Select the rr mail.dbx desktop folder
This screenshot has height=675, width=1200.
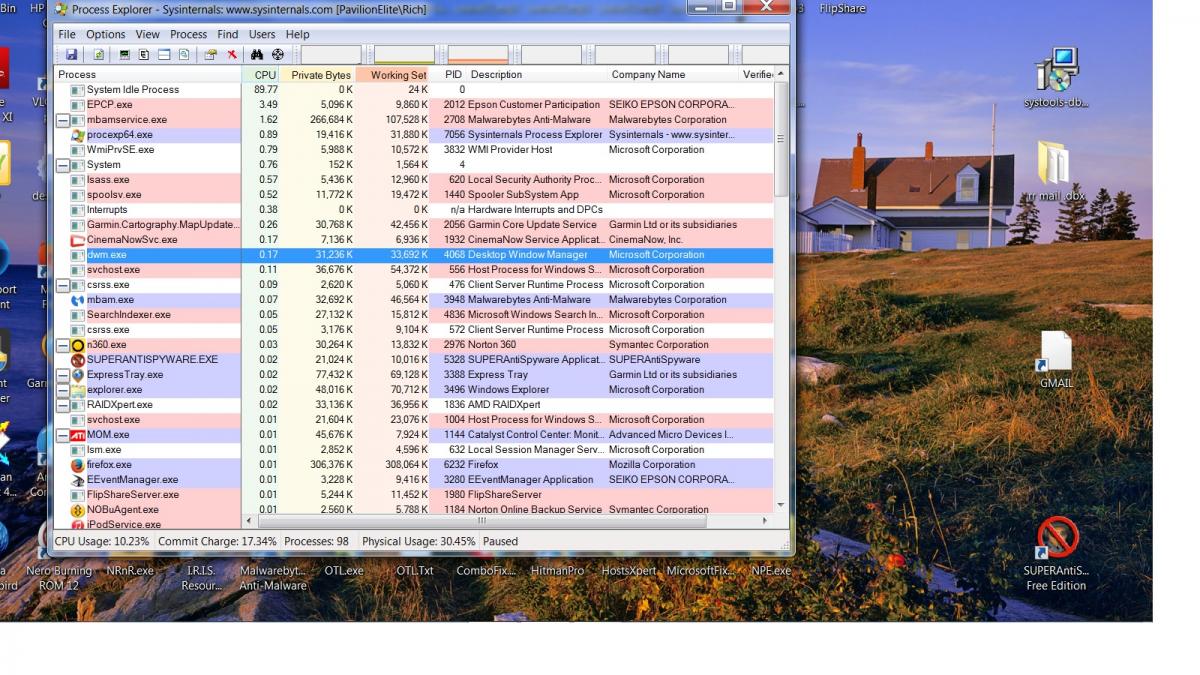1056,172
